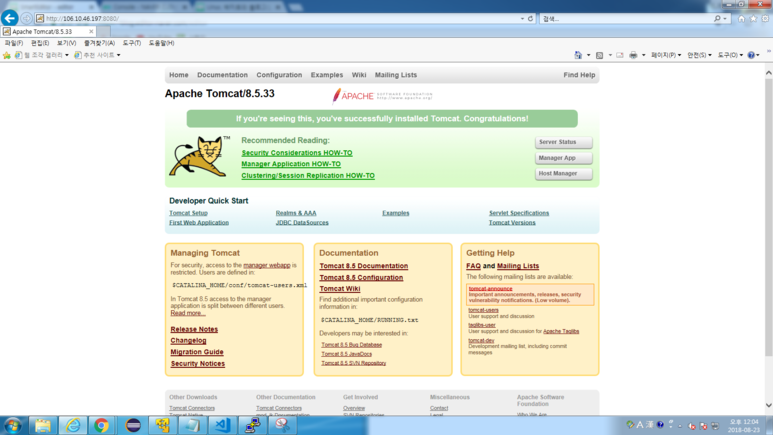Open the 보기(V) menu
This screenshot has width=773, height=435.
coord(66,43)
